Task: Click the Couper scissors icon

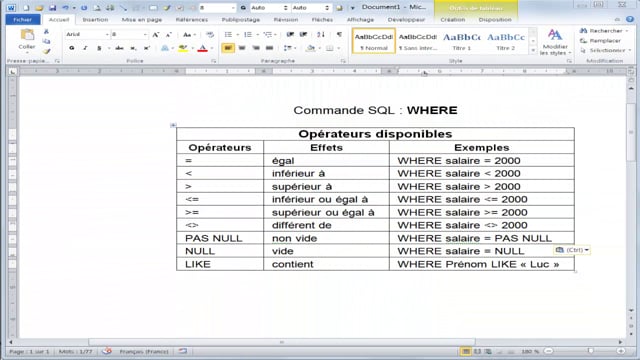Action: point(46,32)
